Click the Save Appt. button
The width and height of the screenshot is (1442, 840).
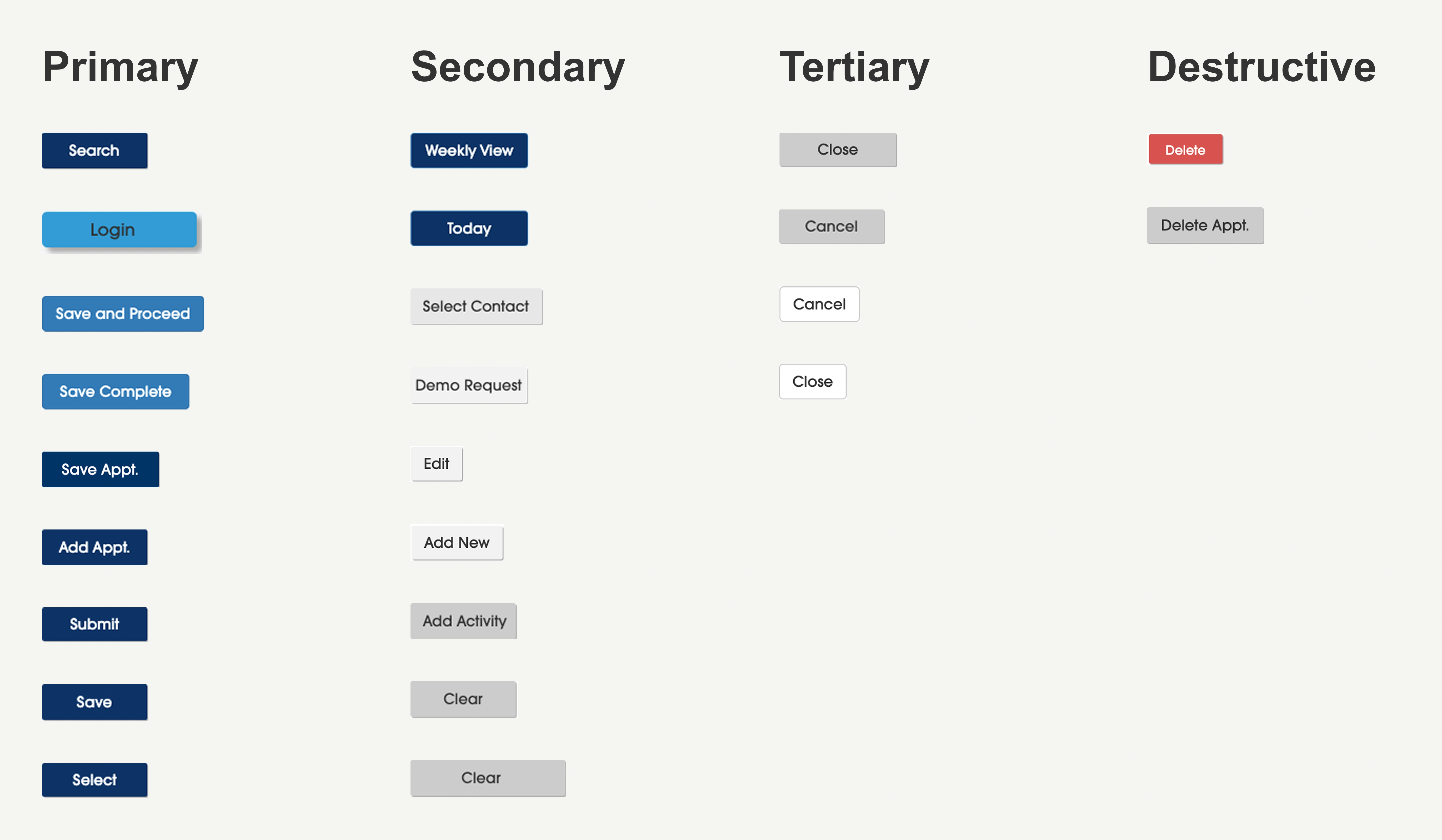coord(100,469)
